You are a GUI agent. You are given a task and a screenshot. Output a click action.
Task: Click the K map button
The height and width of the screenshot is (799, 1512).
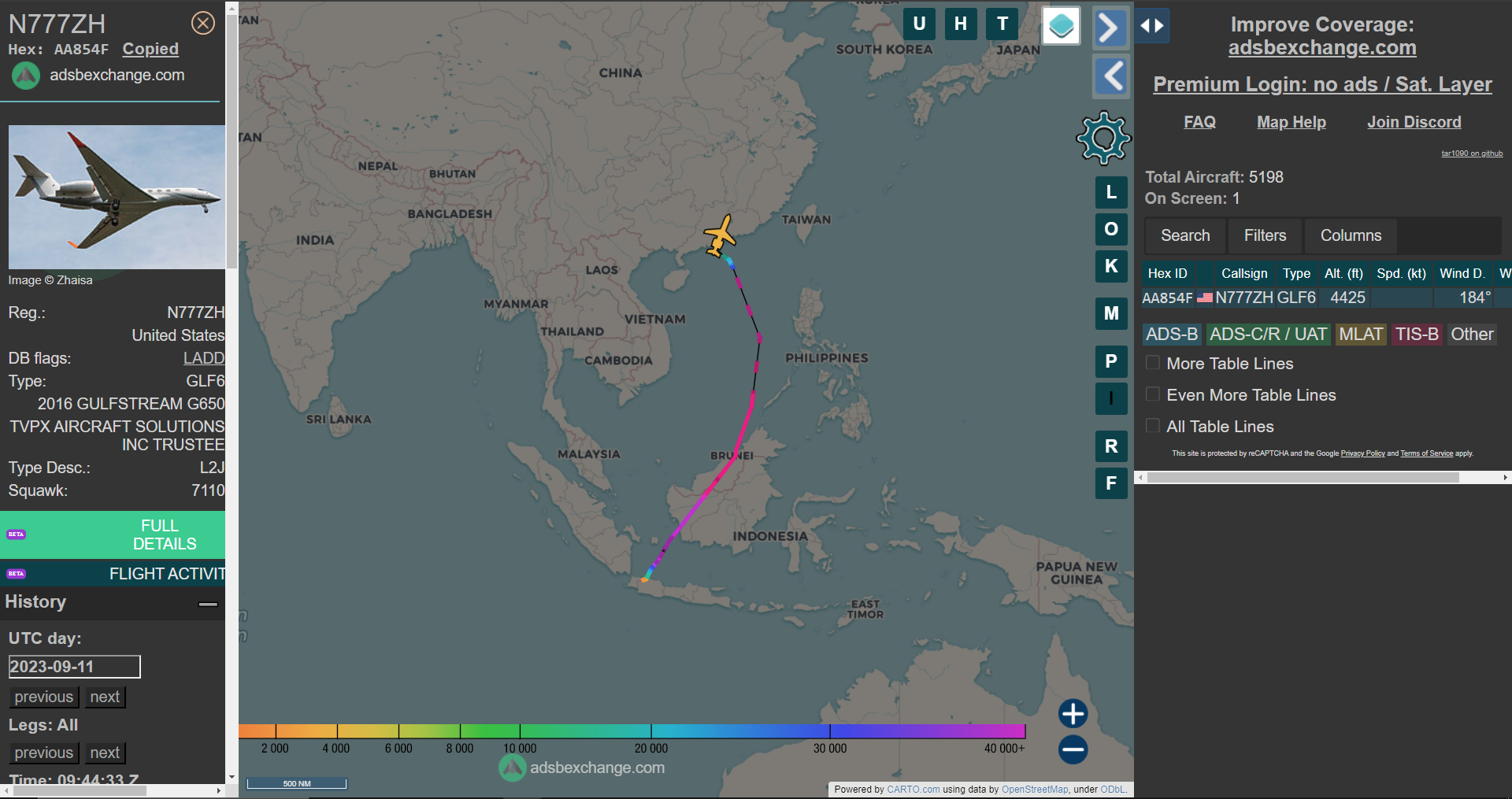(x=1111, y=266)
